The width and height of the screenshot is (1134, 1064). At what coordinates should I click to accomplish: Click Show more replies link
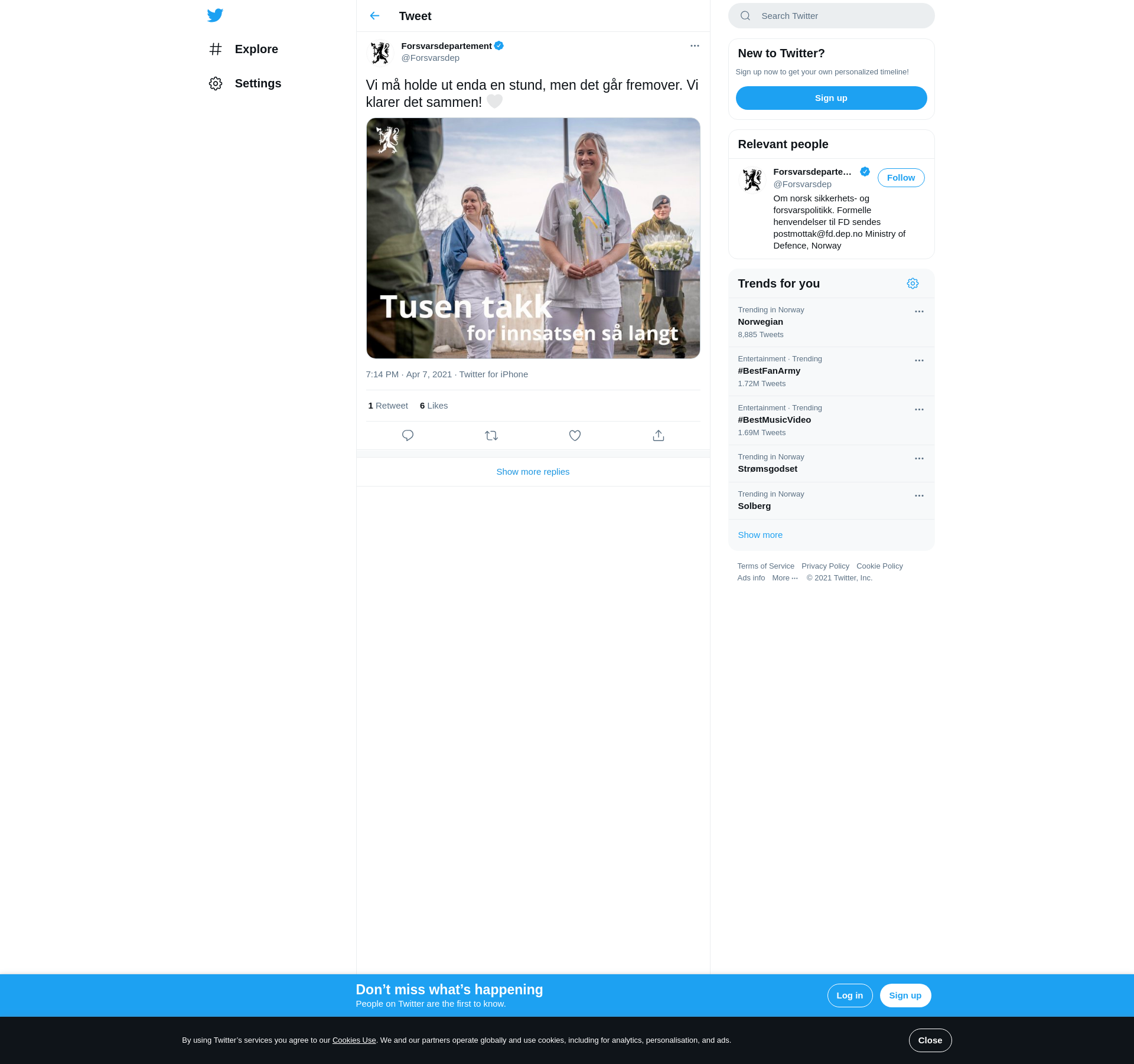pyautogui.click(x=533, y=472)
